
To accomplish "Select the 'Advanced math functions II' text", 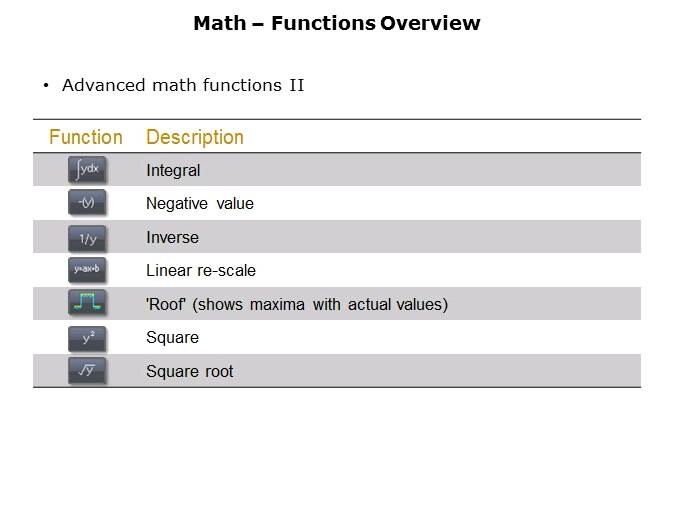I will (183, 85).
